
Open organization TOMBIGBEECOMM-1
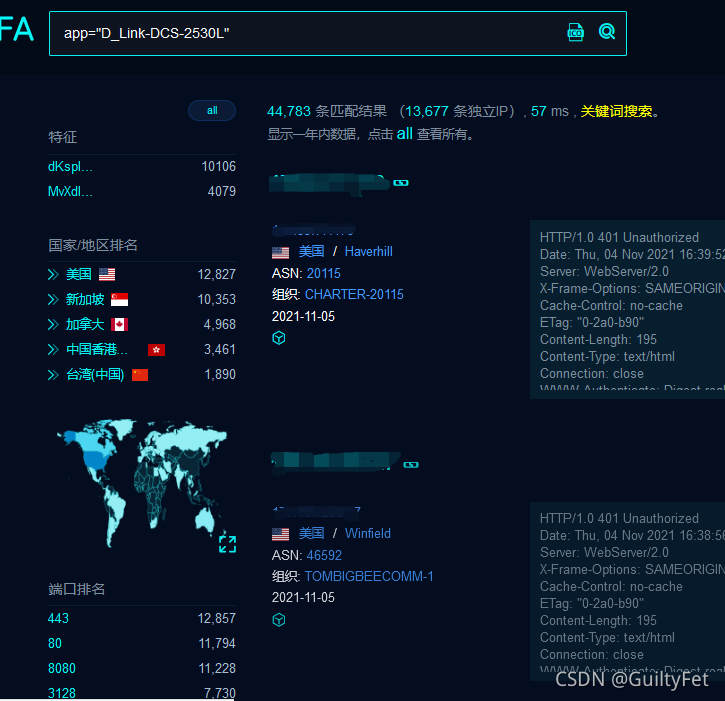pos(369,576)
